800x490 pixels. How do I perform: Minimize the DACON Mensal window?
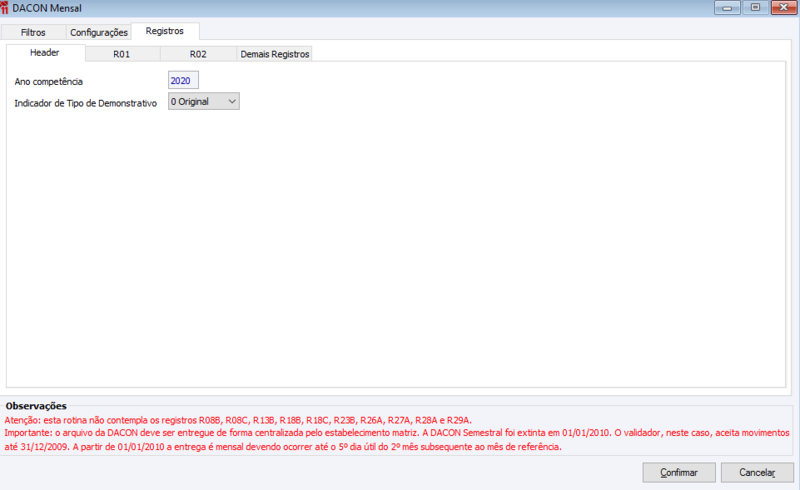coord(728,8)
